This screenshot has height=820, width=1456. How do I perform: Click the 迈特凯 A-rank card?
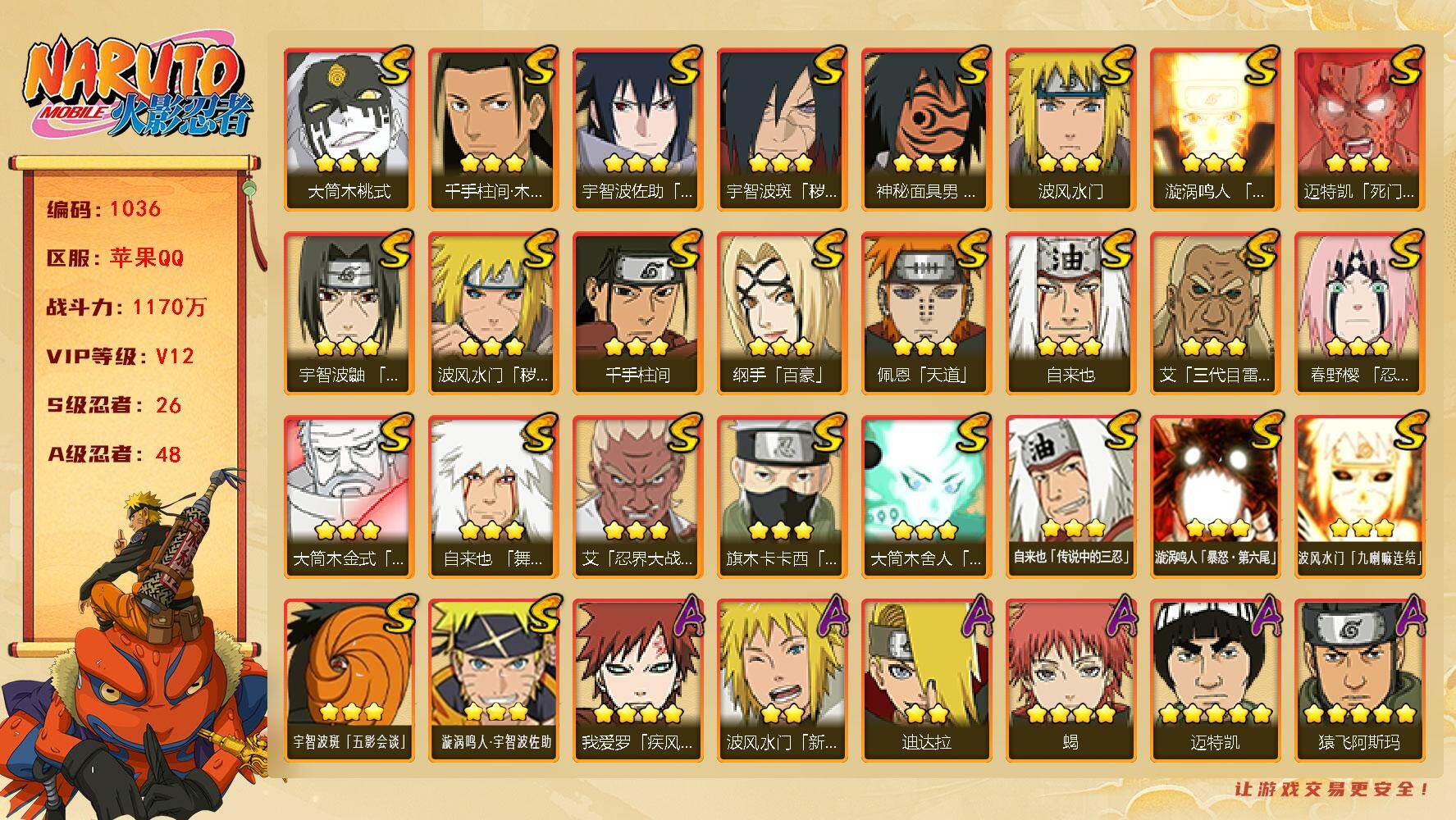pos(1215,680)
